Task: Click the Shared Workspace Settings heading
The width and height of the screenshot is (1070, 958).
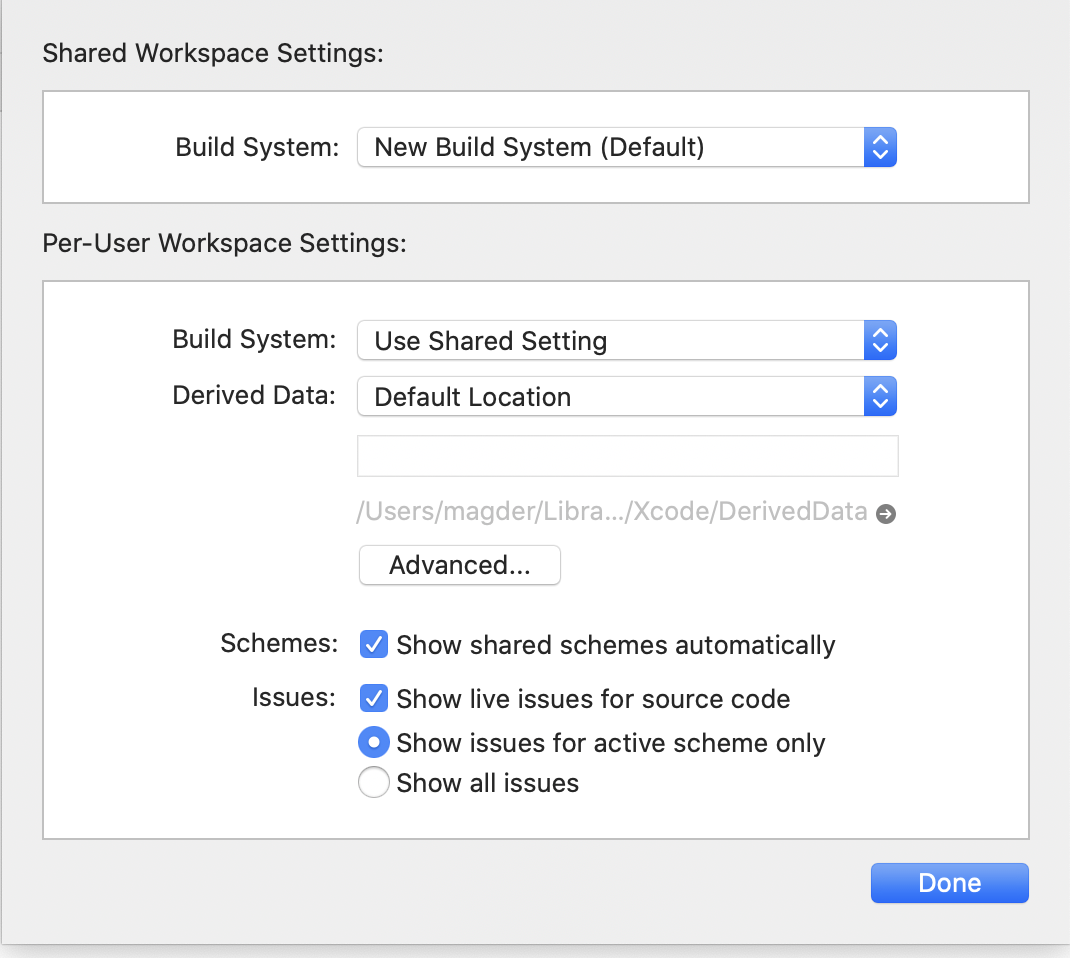Action: pos(213,53)
